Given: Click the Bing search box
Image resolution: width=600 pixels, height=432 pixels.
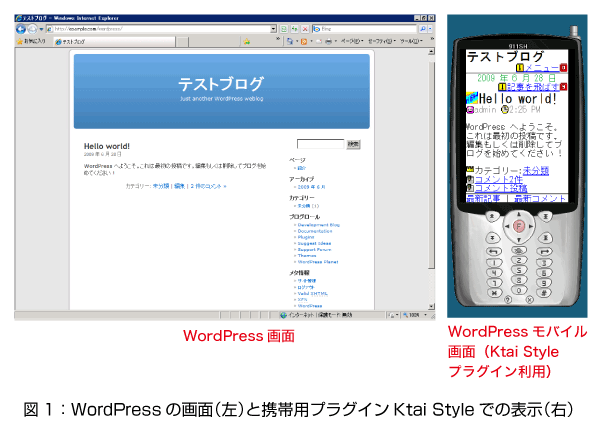Looking at the screenshot, I should click(x=364, y=29).
